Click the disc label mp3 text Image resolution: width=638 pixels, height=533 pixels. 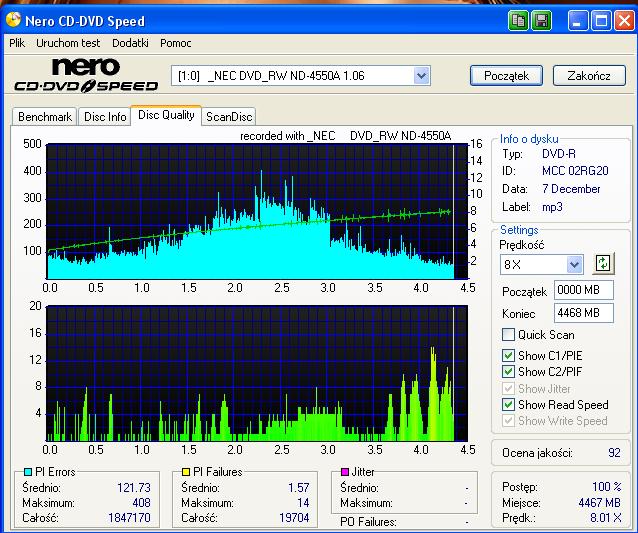click(x=552, y=207)
